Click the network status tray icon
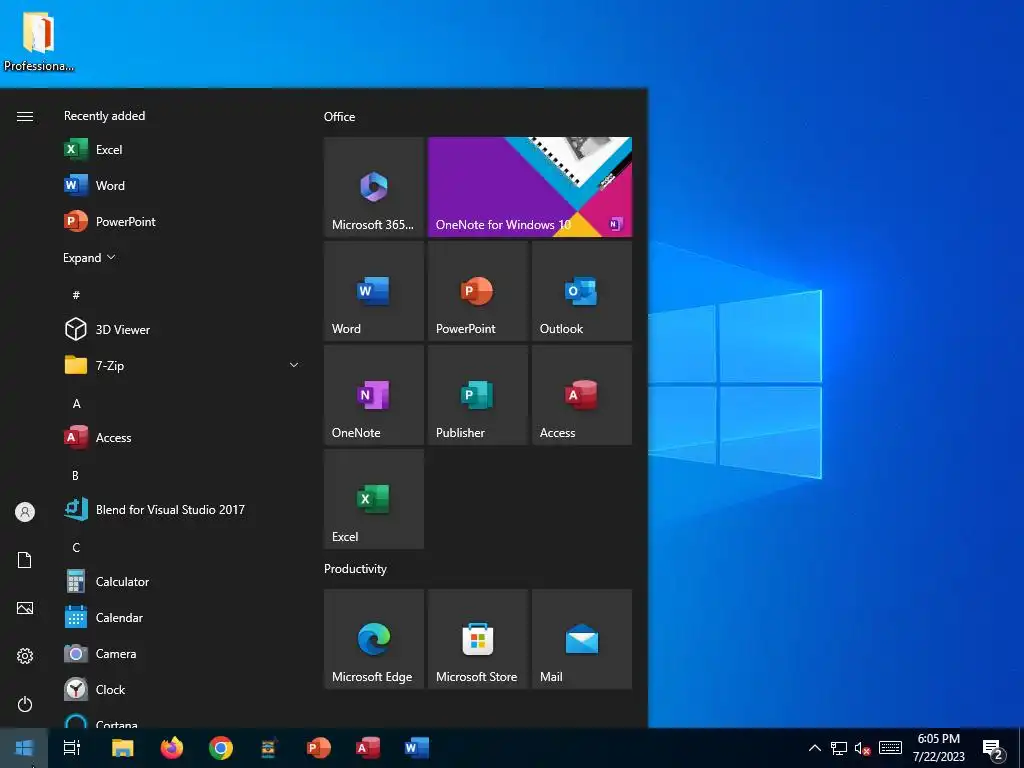The width and height of the screenshot is (1024, 768). point(839,748)
